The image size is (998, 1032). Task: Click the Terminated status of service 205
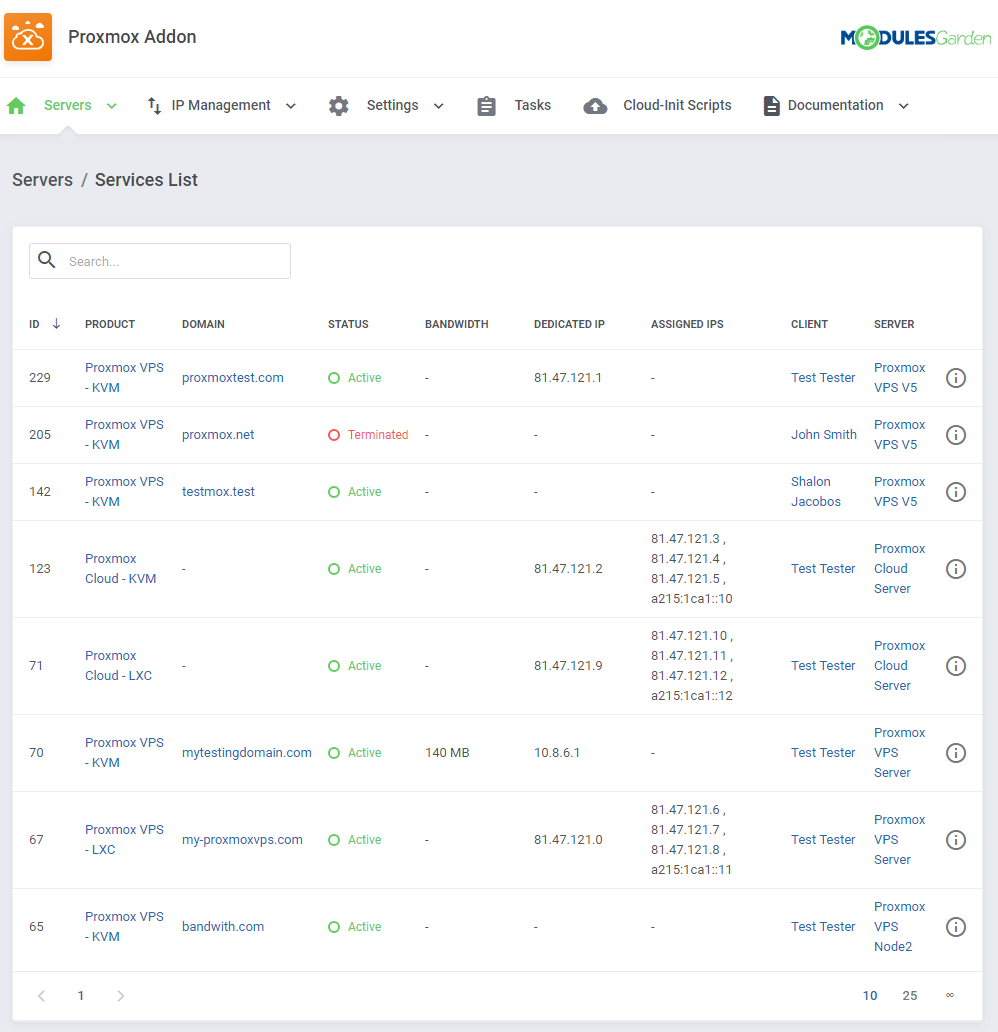tap(368, 435)
